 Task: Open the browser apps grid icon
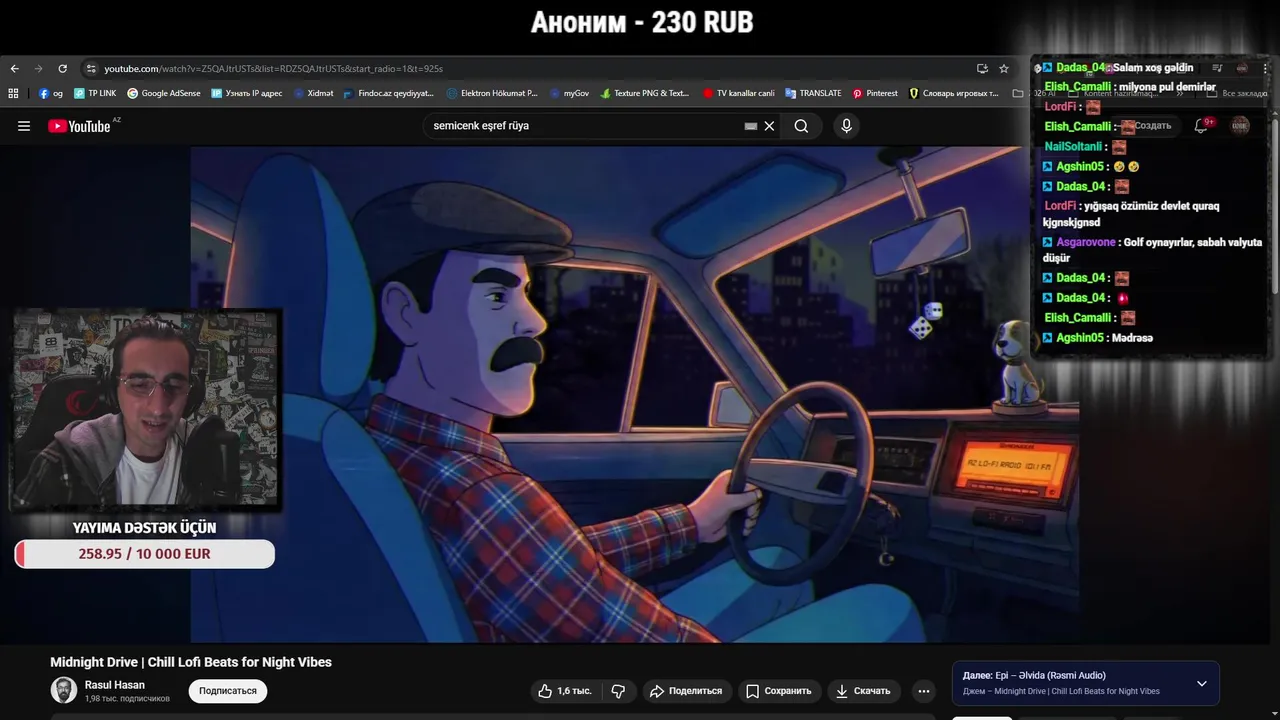[13, 93]
